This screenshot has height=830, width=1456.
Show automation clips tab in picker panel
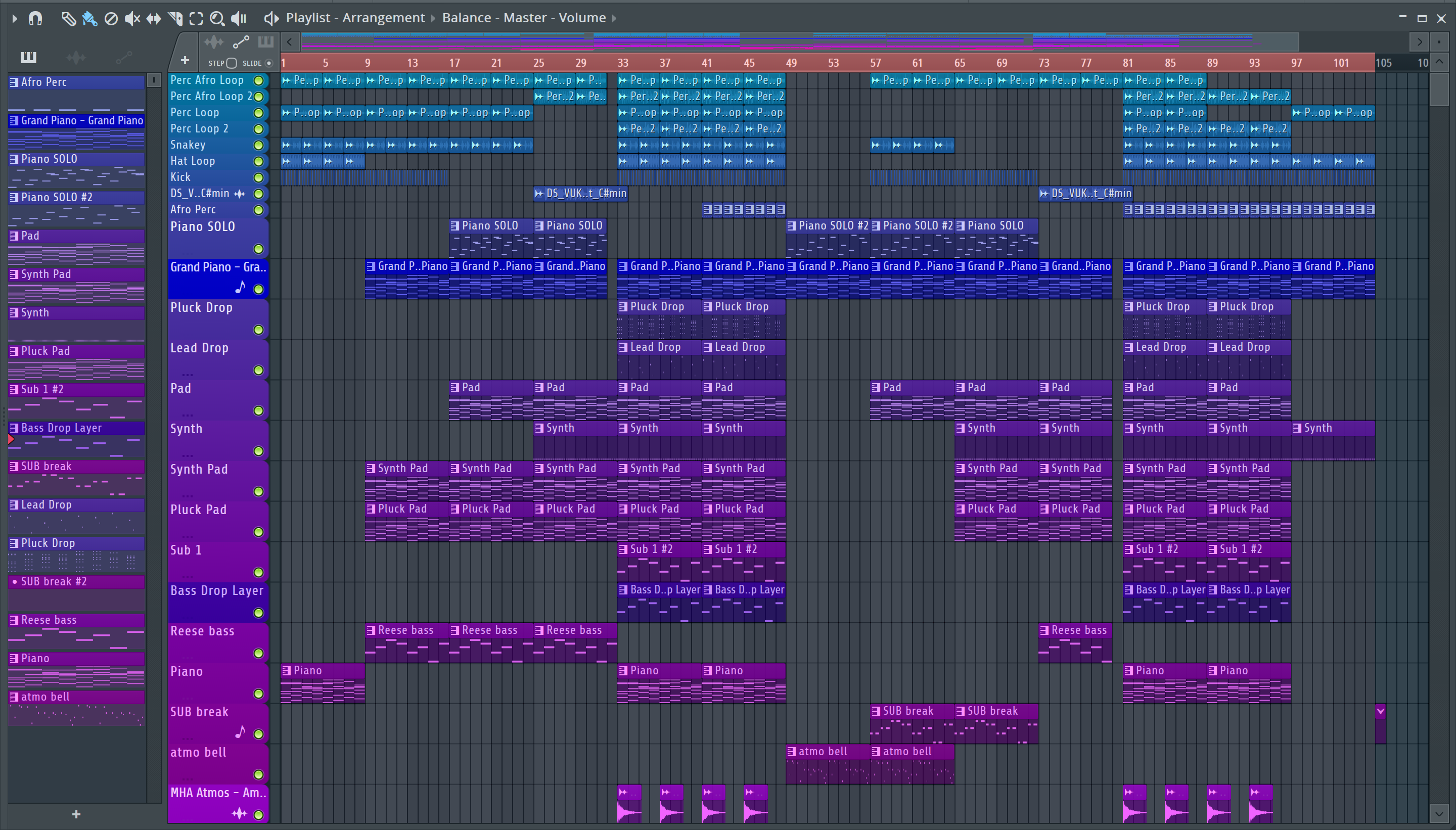(124, 57)
